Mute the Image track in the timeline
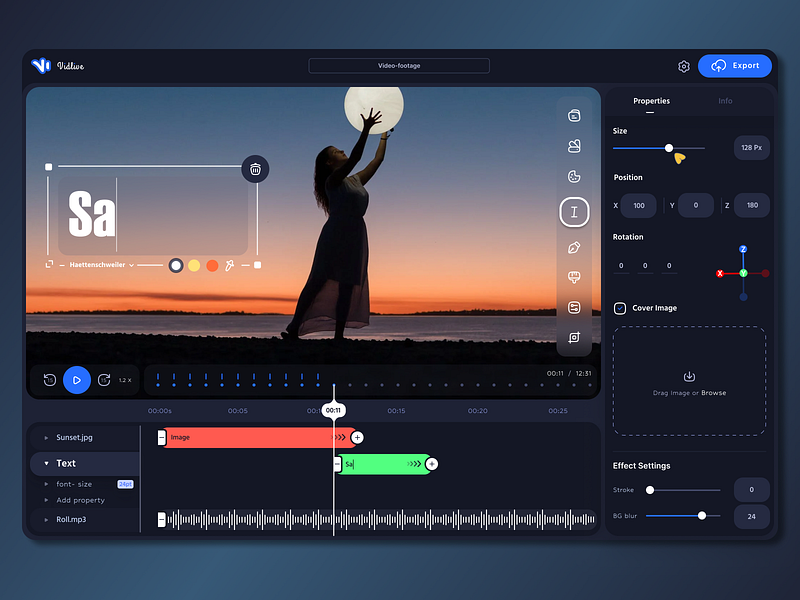 click(161, 437)
